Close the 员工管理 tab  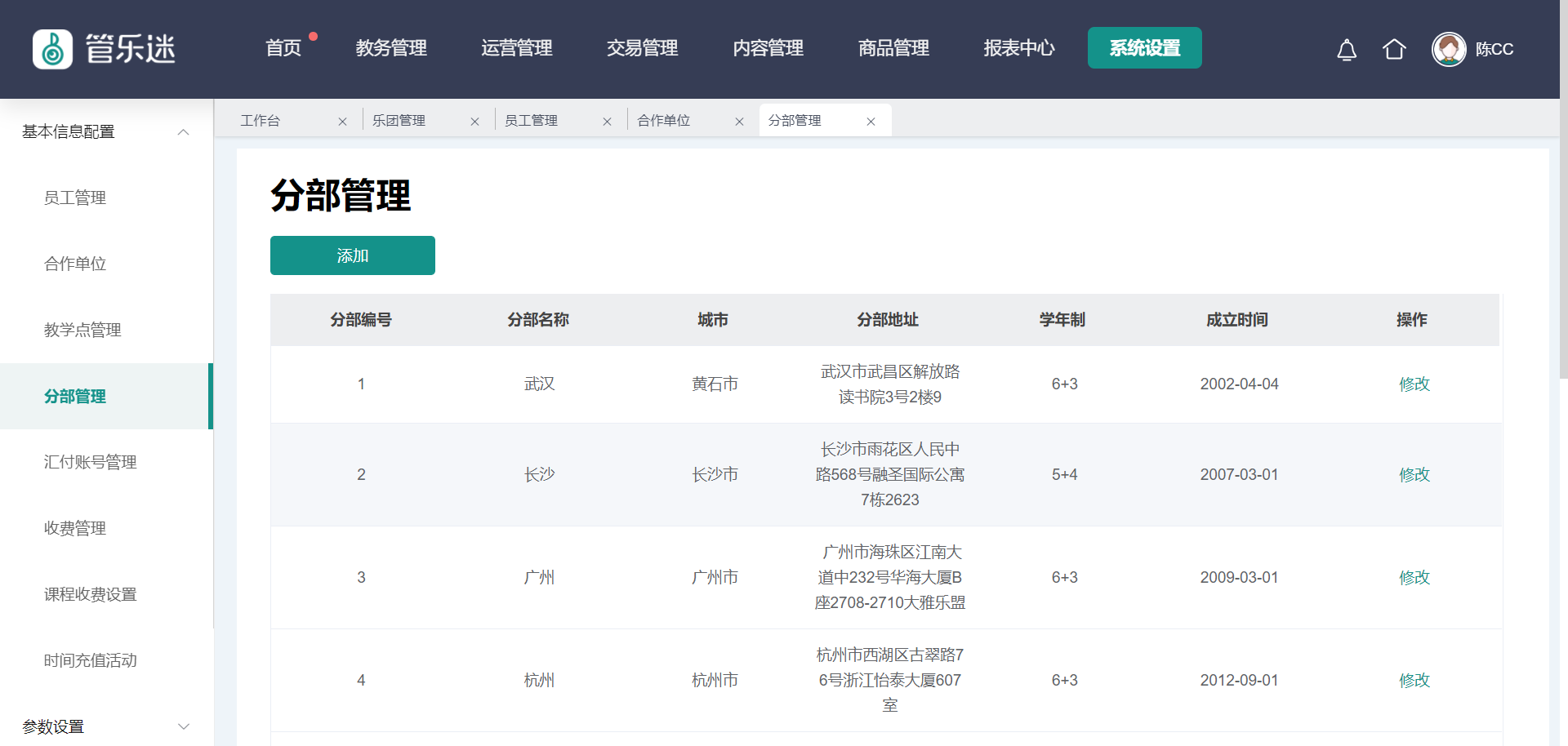(607, 122)
